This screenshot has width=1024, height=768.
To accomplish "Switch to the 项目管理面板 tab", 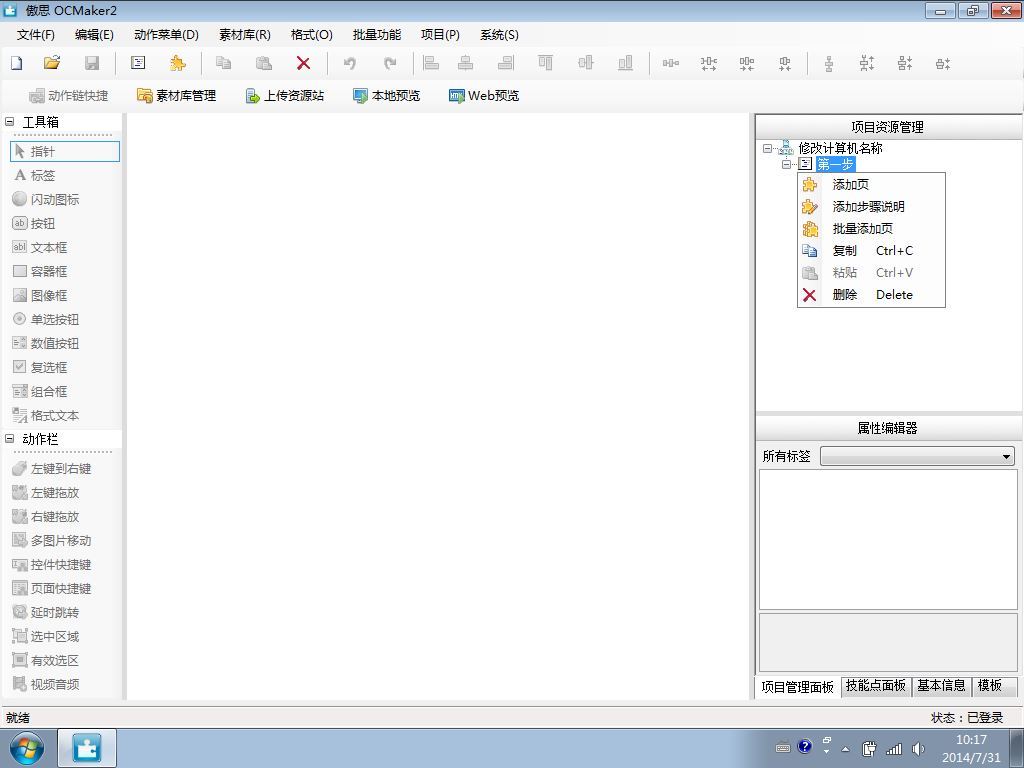I will click(x=797, y=687).
